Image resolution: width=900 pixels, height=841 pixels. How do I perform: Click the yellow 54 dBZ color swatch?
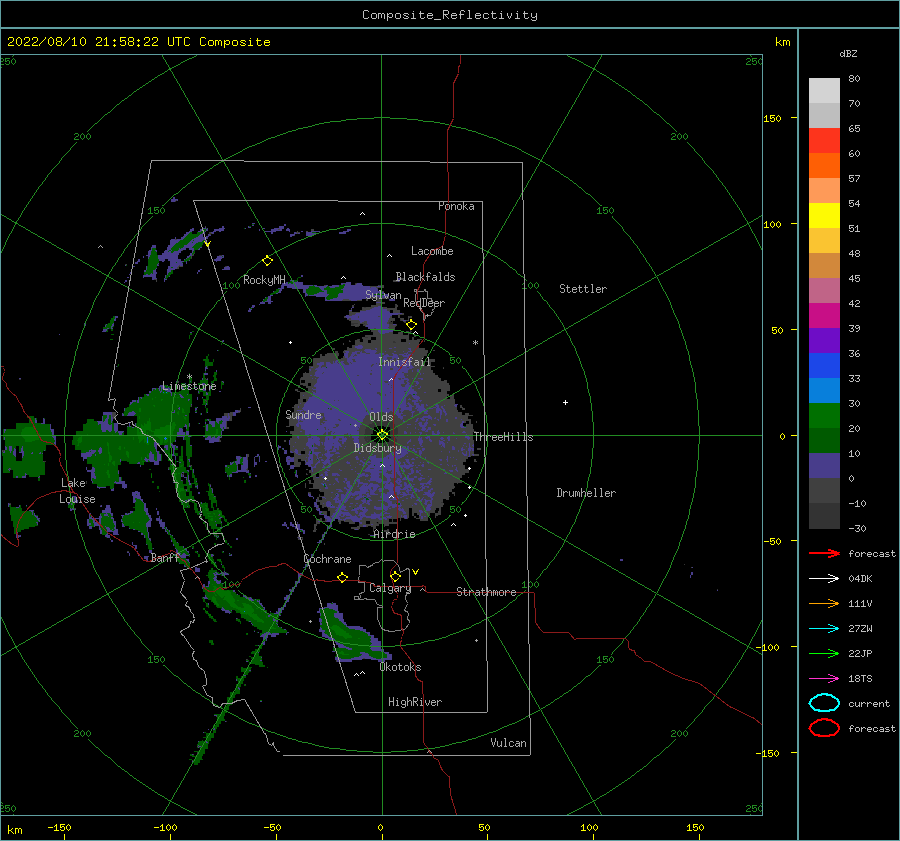coord(824,216)
